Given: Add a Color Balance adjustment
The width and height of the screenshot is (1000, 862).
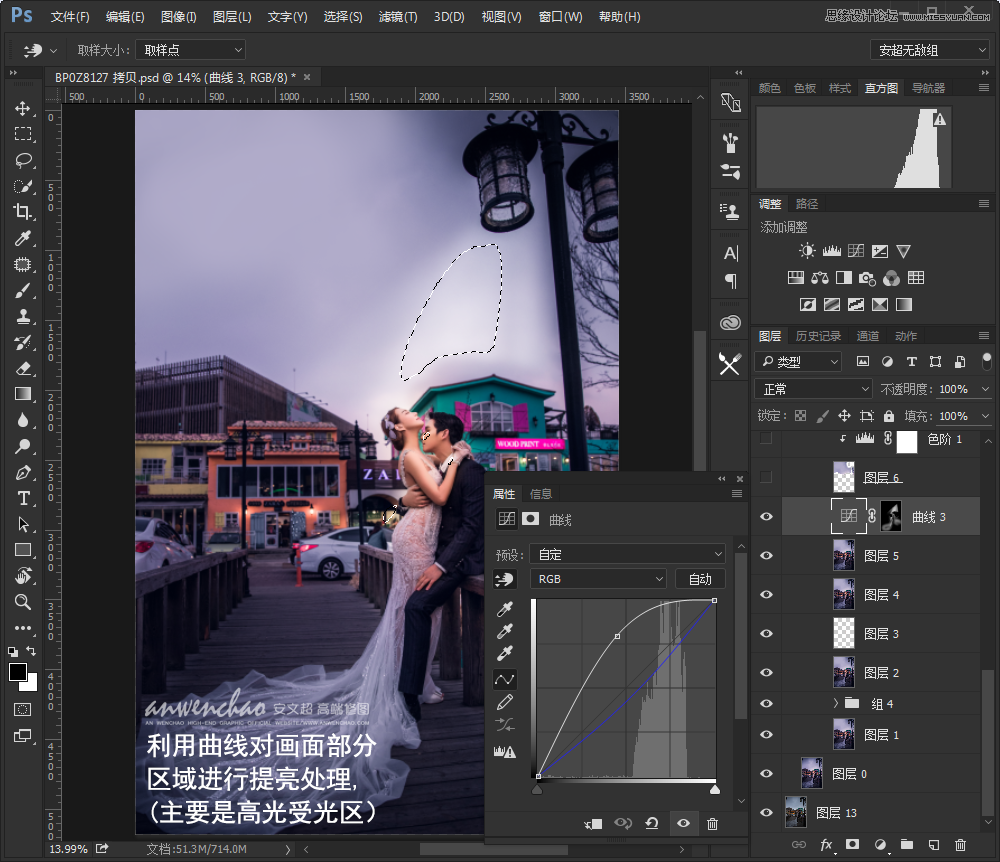Looking at the screenshot, I should pos(820,277).
